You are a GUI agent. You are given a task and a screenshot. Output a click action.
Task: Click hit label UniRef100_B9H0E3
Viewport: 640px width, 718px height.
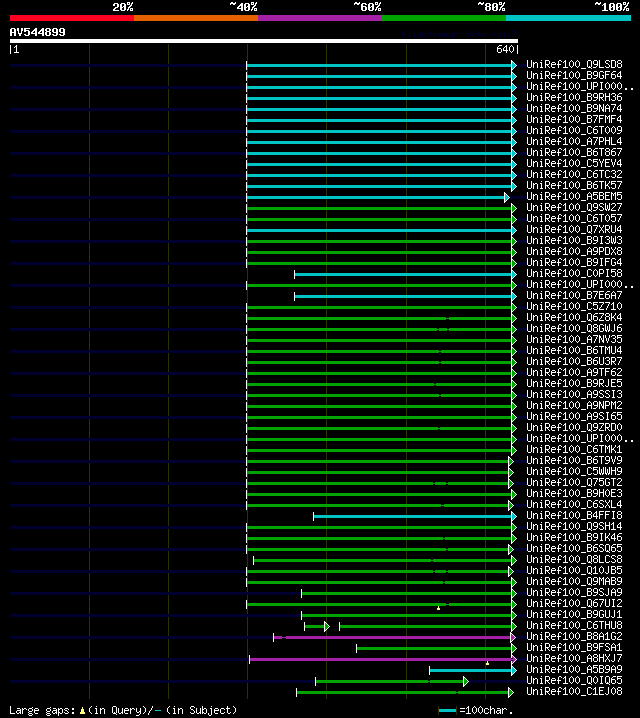(x=574, y=493)
